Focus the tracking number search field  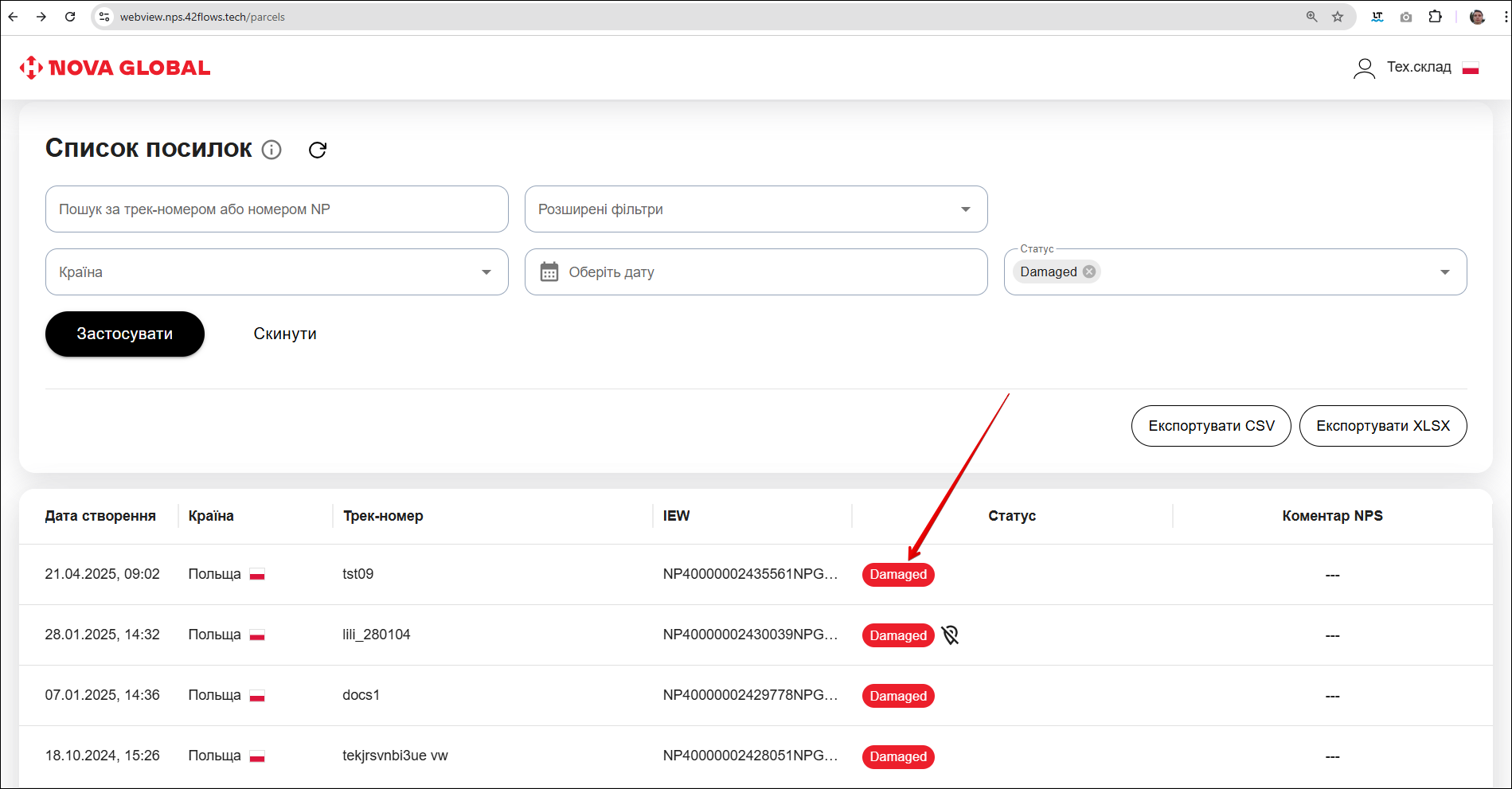(x=276, y=209)
